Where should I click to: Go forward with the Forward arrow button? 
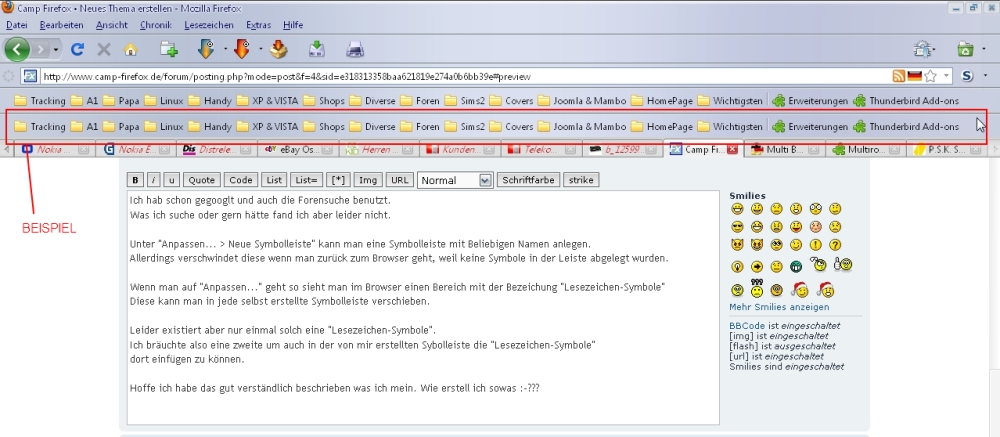(x=40, y=49)
